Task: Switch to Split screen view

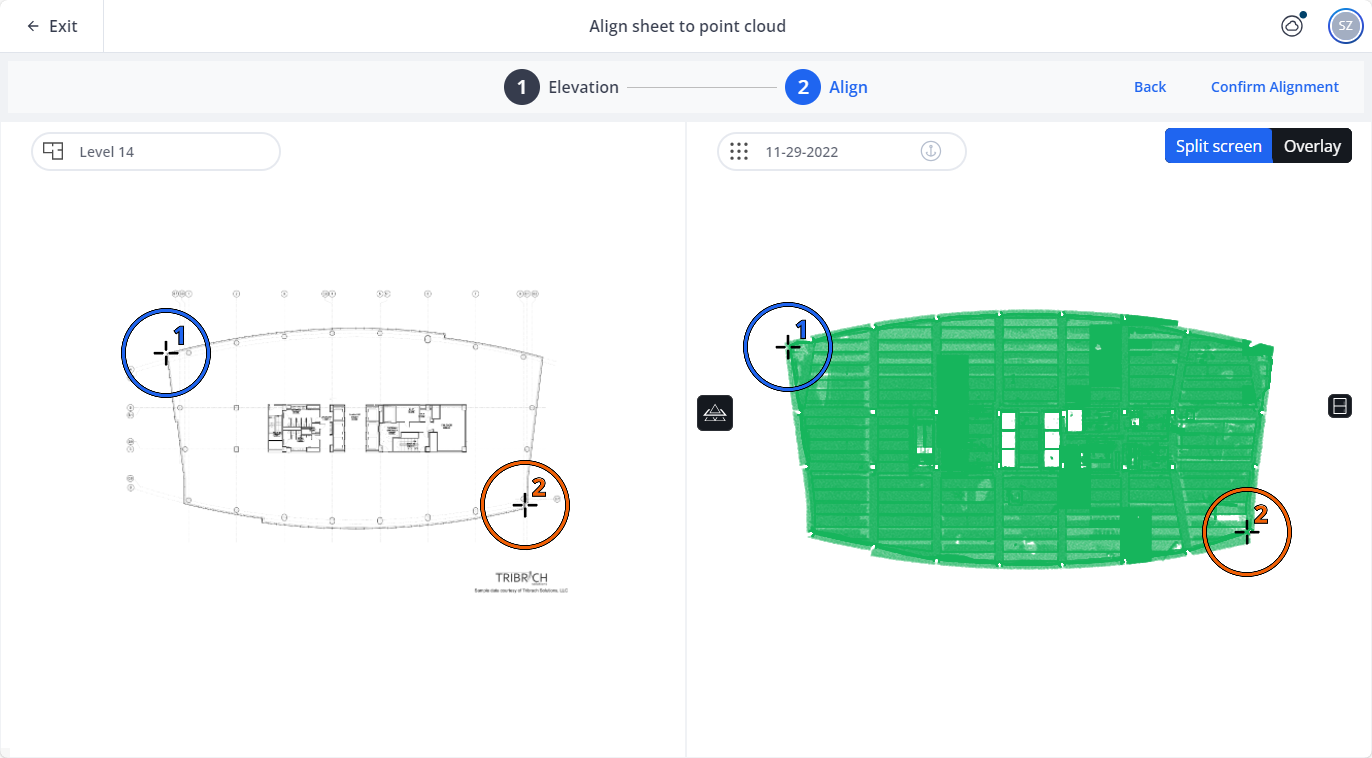Action: click(x=1218, y=146)
